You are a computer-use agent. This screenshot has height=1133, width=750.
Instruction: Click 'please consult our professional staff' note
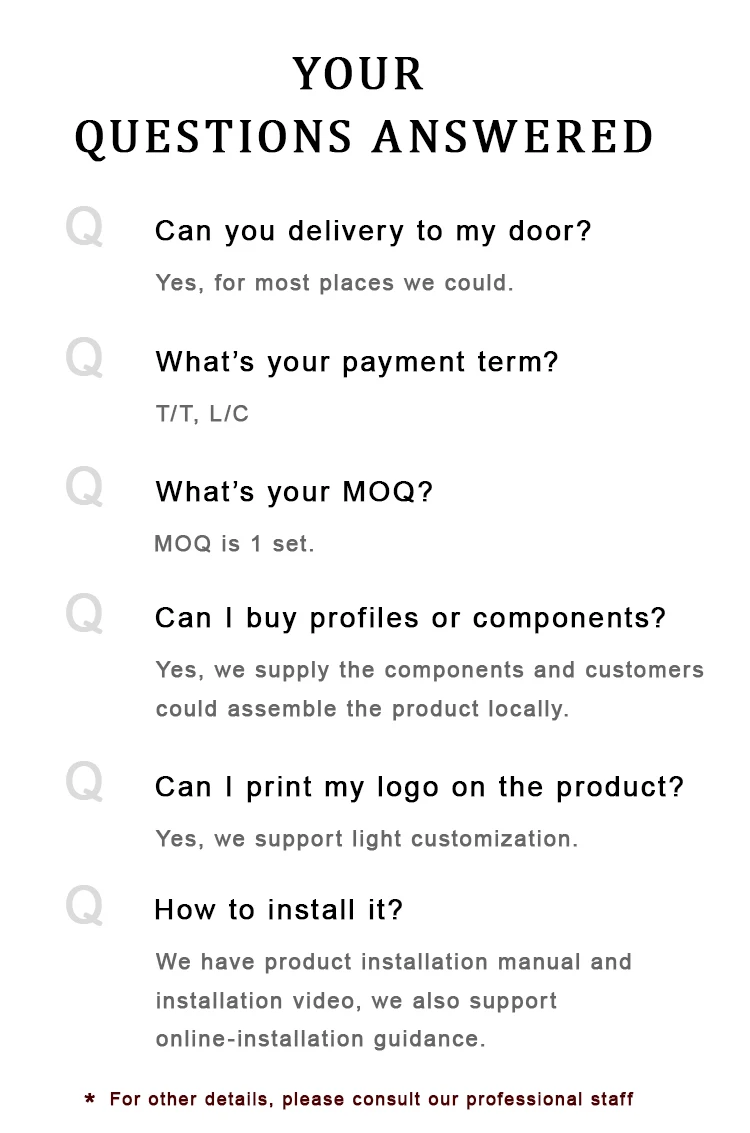[x=457, y=1099]
